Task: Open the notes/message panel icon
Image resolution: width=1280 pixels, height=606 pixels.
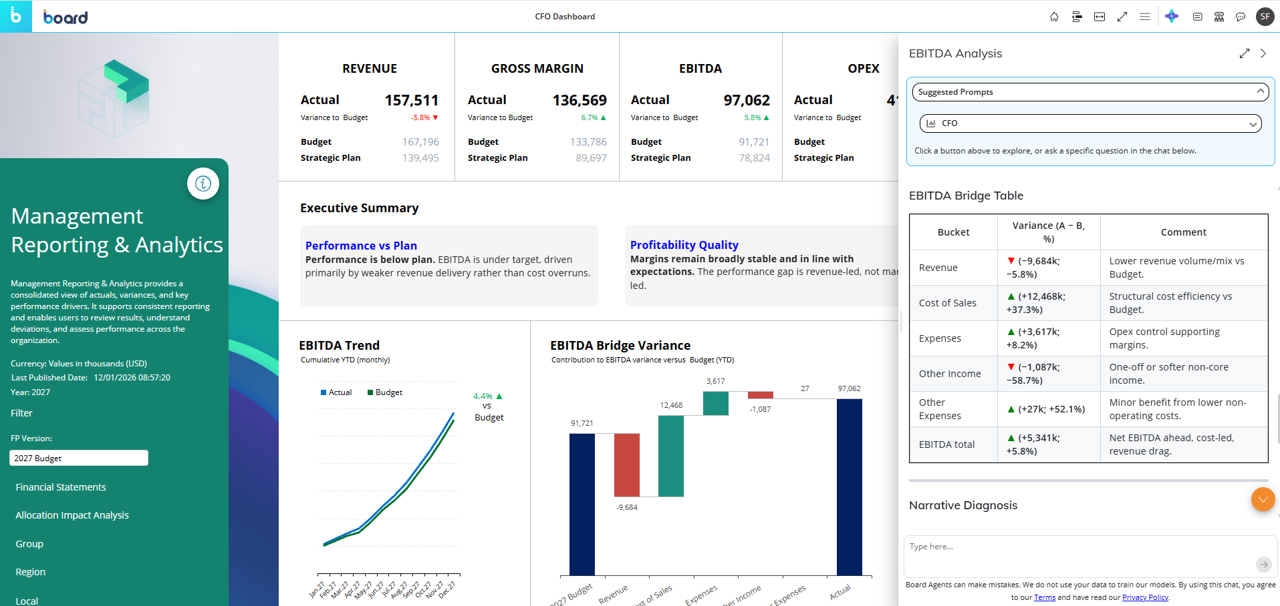Action: pos(1197,17)
